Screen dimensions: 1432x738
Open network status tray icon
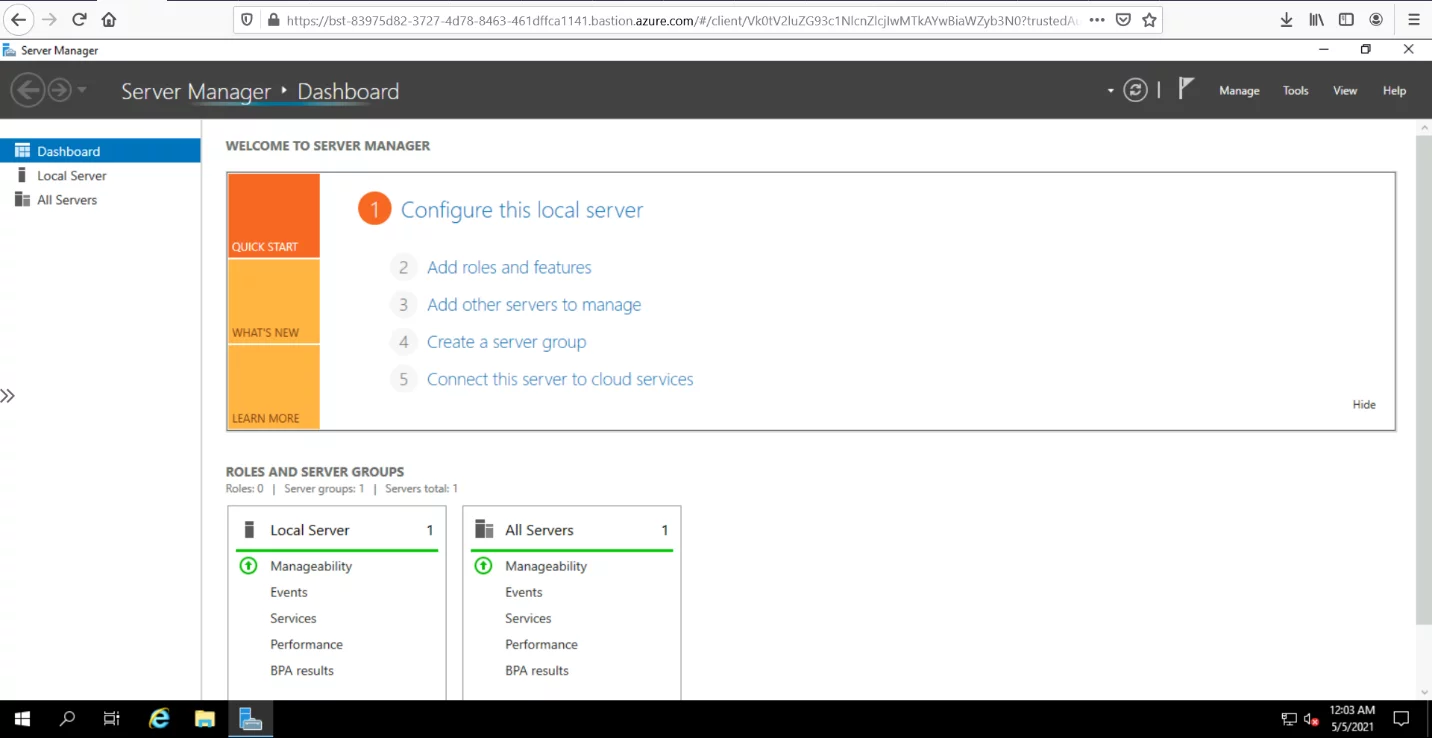1289,718
